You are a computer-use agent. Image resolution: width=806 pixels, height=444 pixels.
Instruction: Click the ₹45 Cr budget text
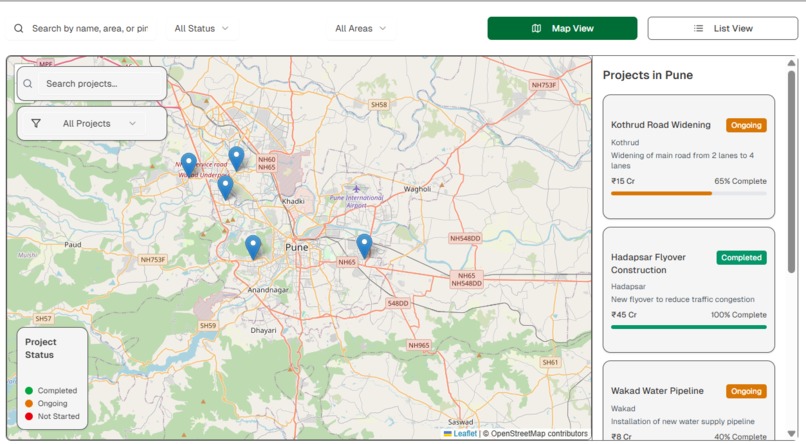624,314
